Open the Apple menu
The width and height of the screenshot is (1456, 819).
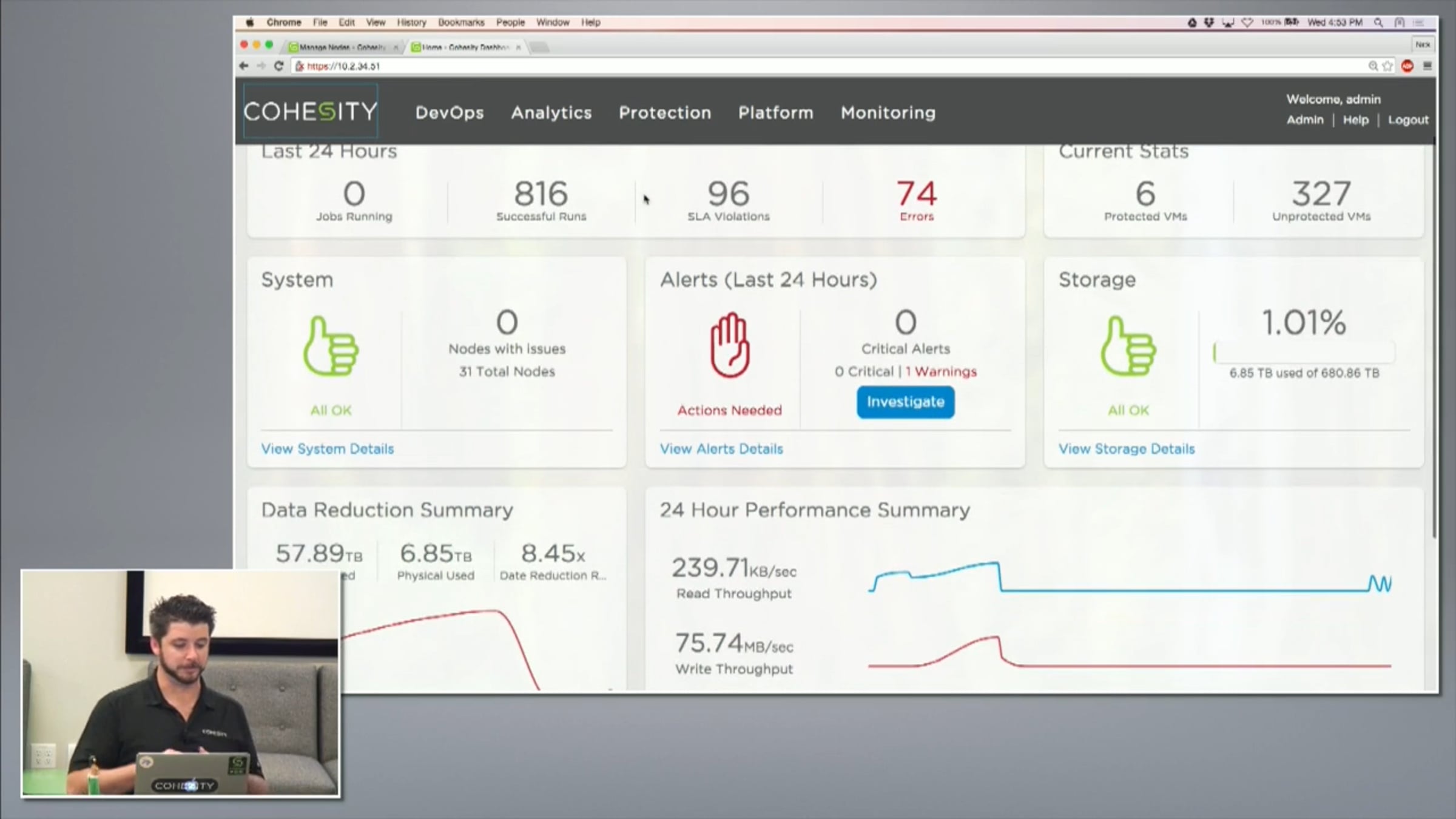point(250,22)
